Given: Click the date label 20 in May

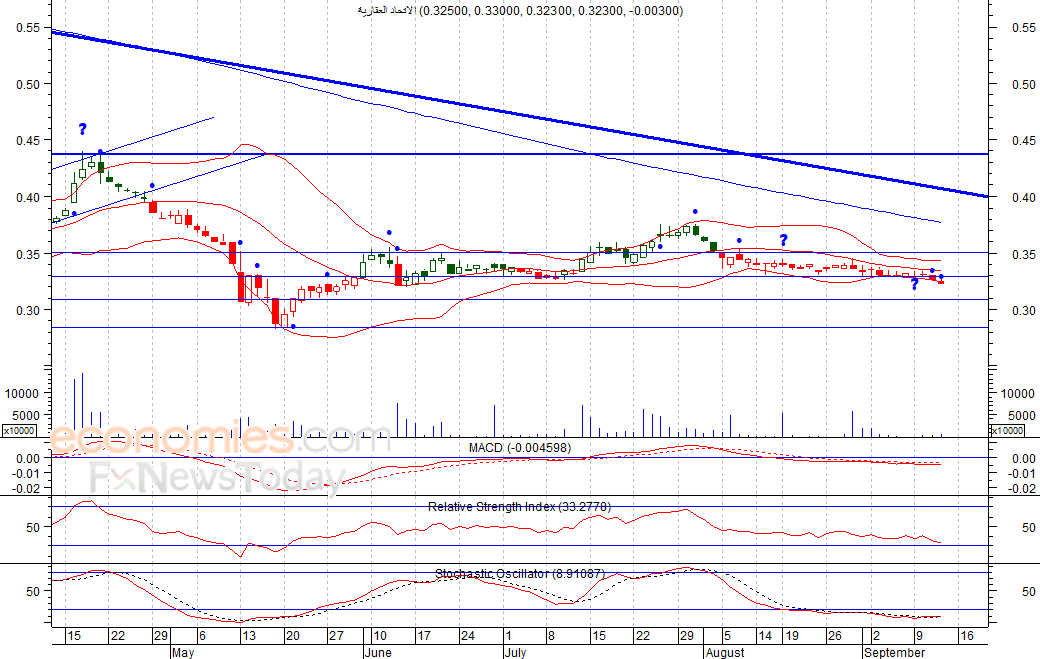Looking at the screenshot, I should pos(292,636).
